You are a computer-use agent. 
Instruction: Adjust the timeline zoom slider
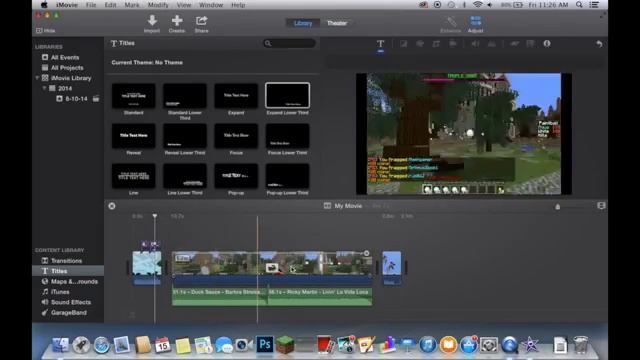558,207
